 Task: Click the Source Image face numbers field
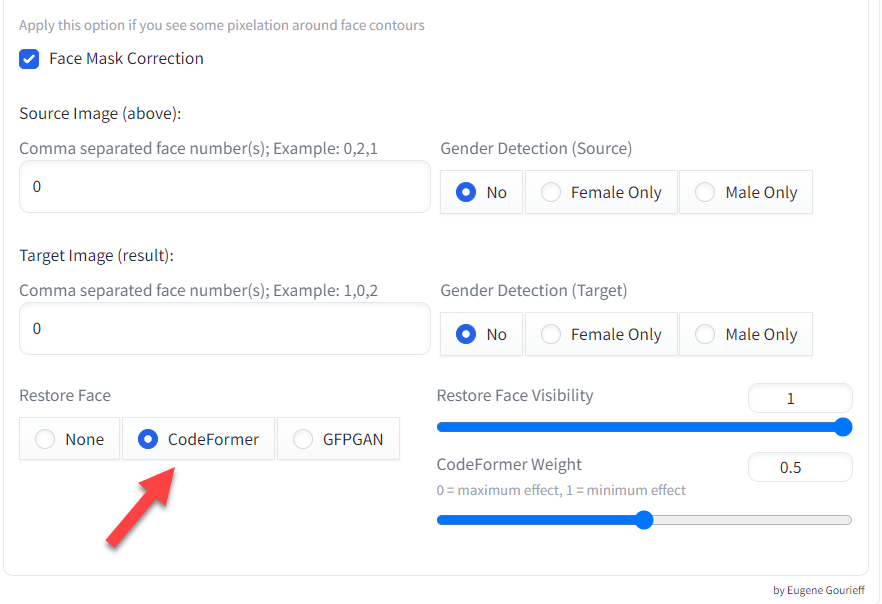(x=224, y=187)
